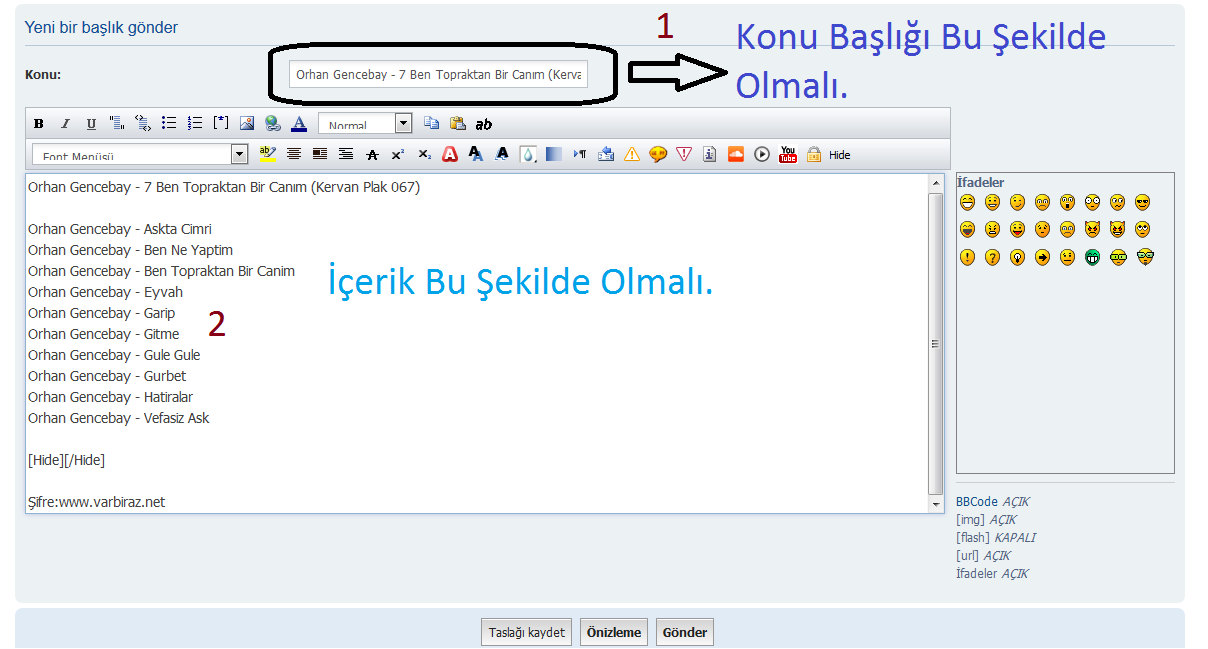Insert a link with the globe icon
Screen dimensions: 1208x649
[x=273, y=124]
